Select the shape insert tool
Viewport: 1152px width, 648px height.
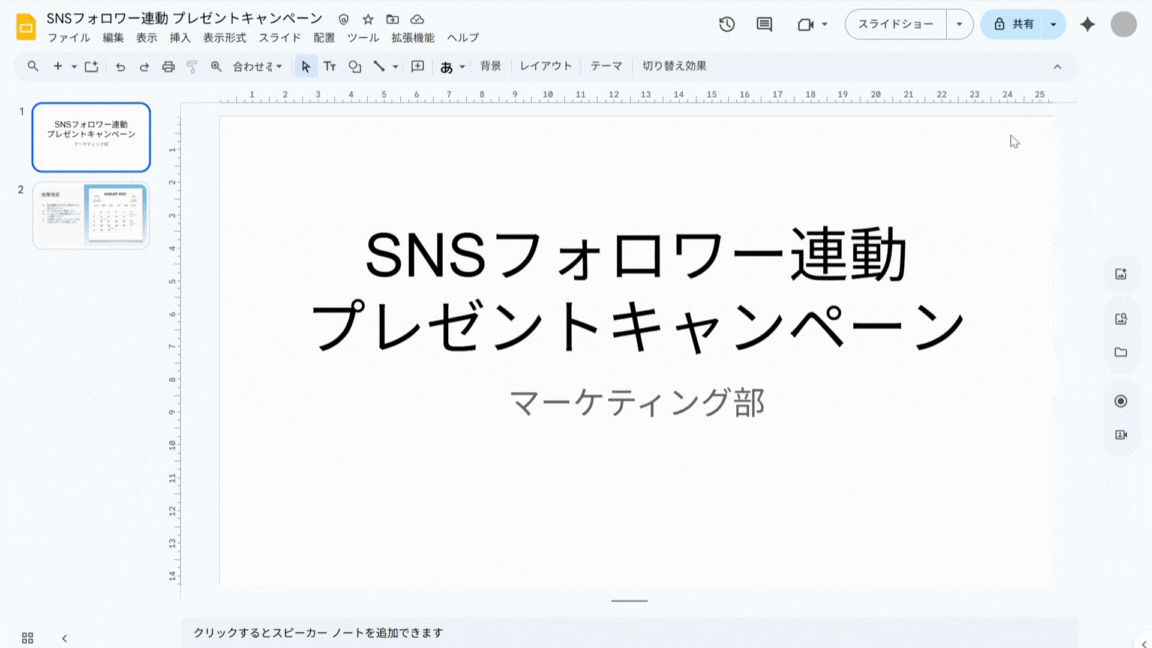tap(355, 66)
